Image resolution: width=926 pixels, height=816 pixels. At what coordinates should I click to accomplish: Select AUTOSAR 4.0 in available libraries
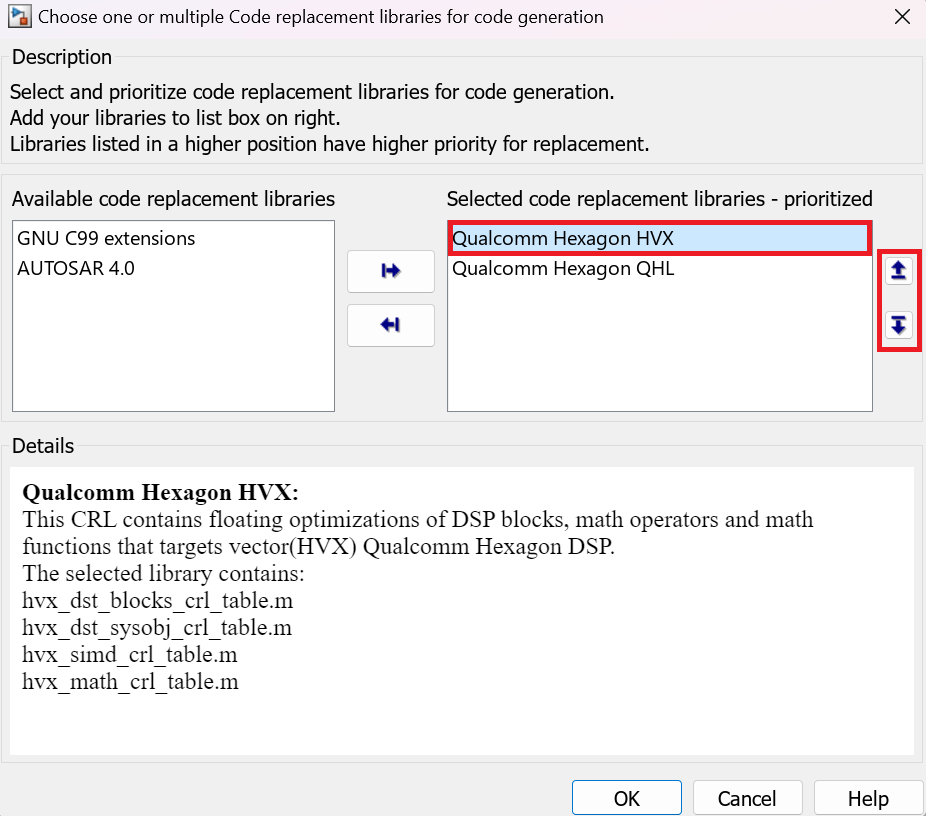pos(76,268)
